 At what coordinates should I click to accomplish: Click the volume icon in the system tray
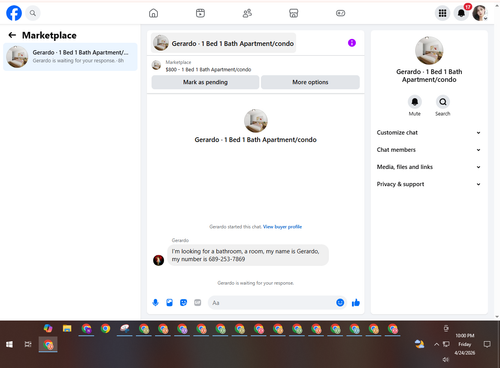[446, 359]
